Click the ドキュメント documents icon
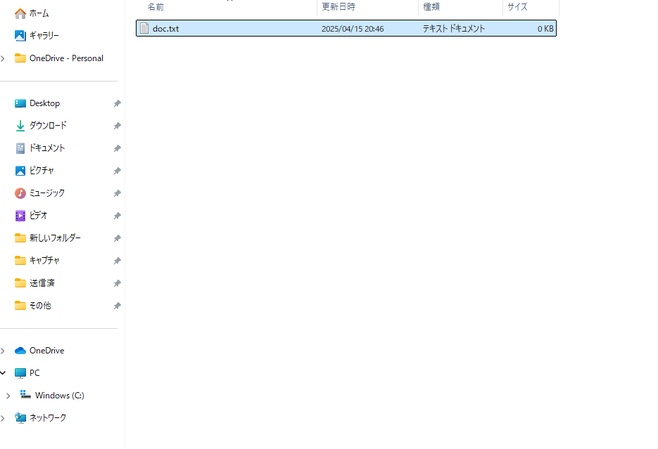Viewport: 658px width, 449px height. (x=20, y=148)
